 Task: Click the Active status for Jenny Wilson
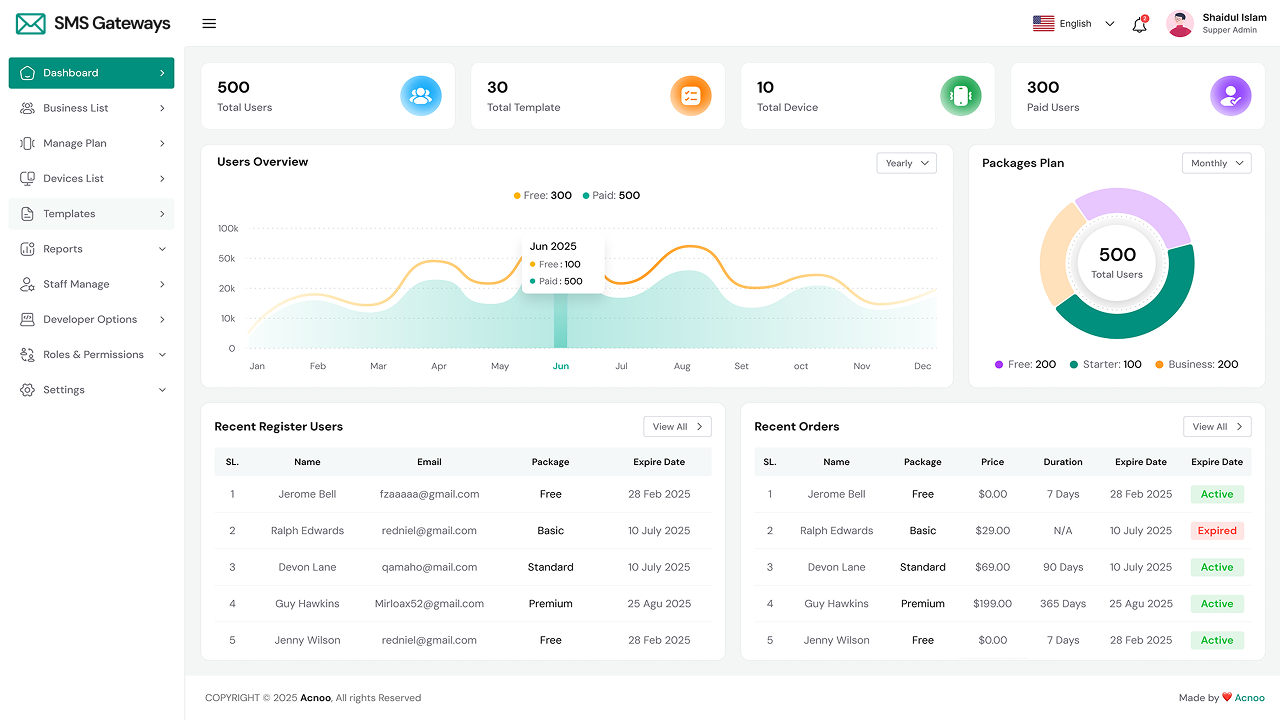click(1217, 640)
